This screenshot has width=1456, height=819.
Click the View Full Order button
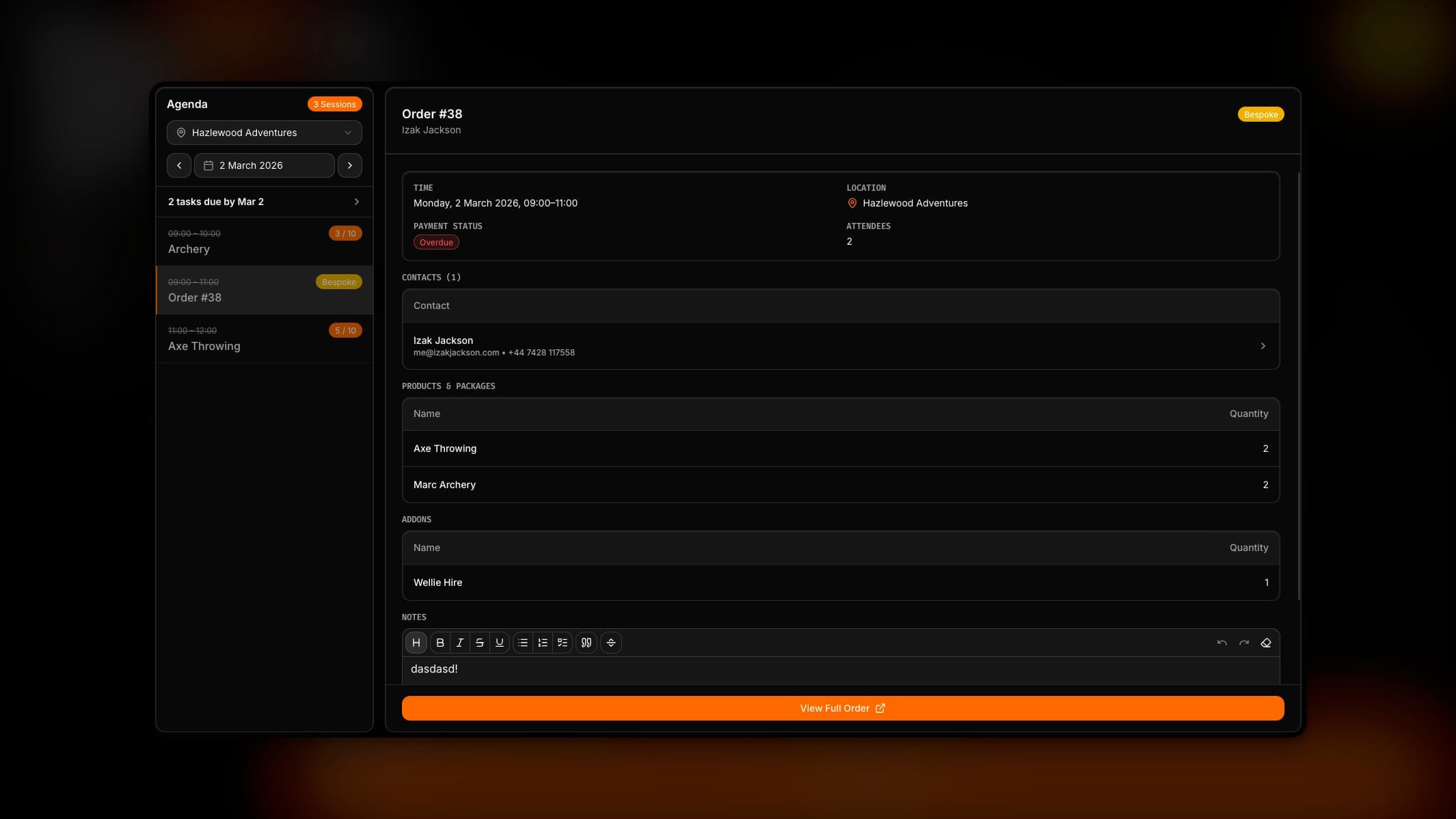[x=842, y=708]
